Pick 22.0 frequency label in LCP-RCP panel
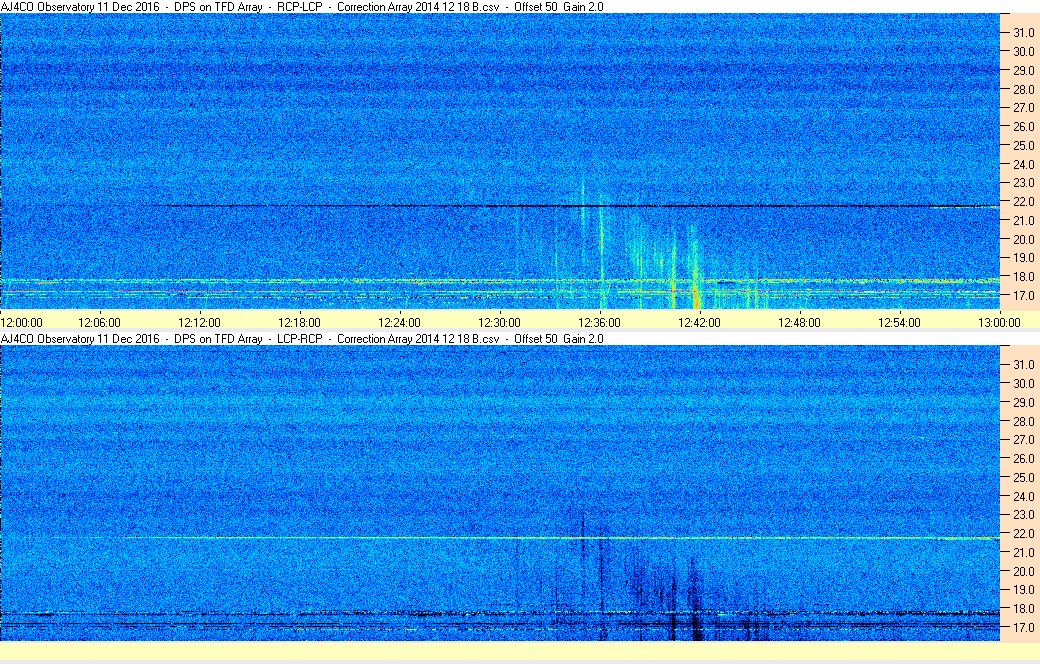This screenshot has height=664, width=1040. (1023, 533)
